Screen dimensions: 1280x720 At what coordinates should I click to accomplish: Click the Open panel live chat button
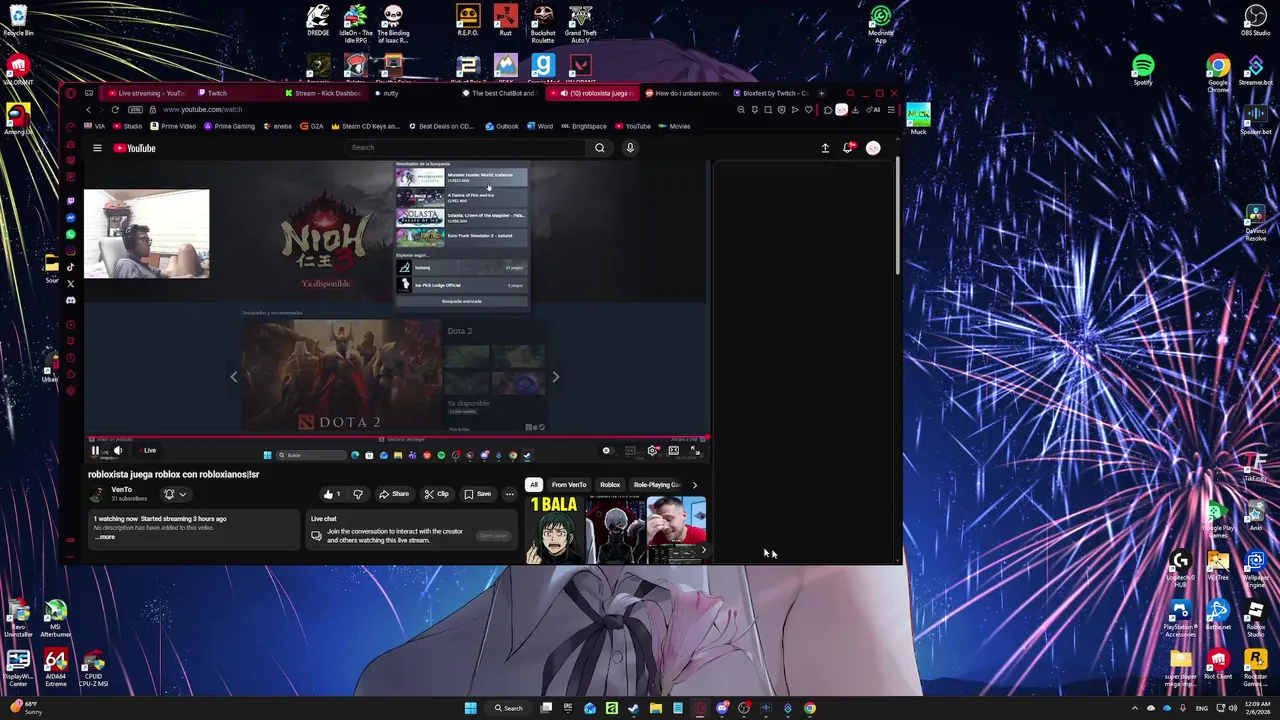tap(494, 535)
